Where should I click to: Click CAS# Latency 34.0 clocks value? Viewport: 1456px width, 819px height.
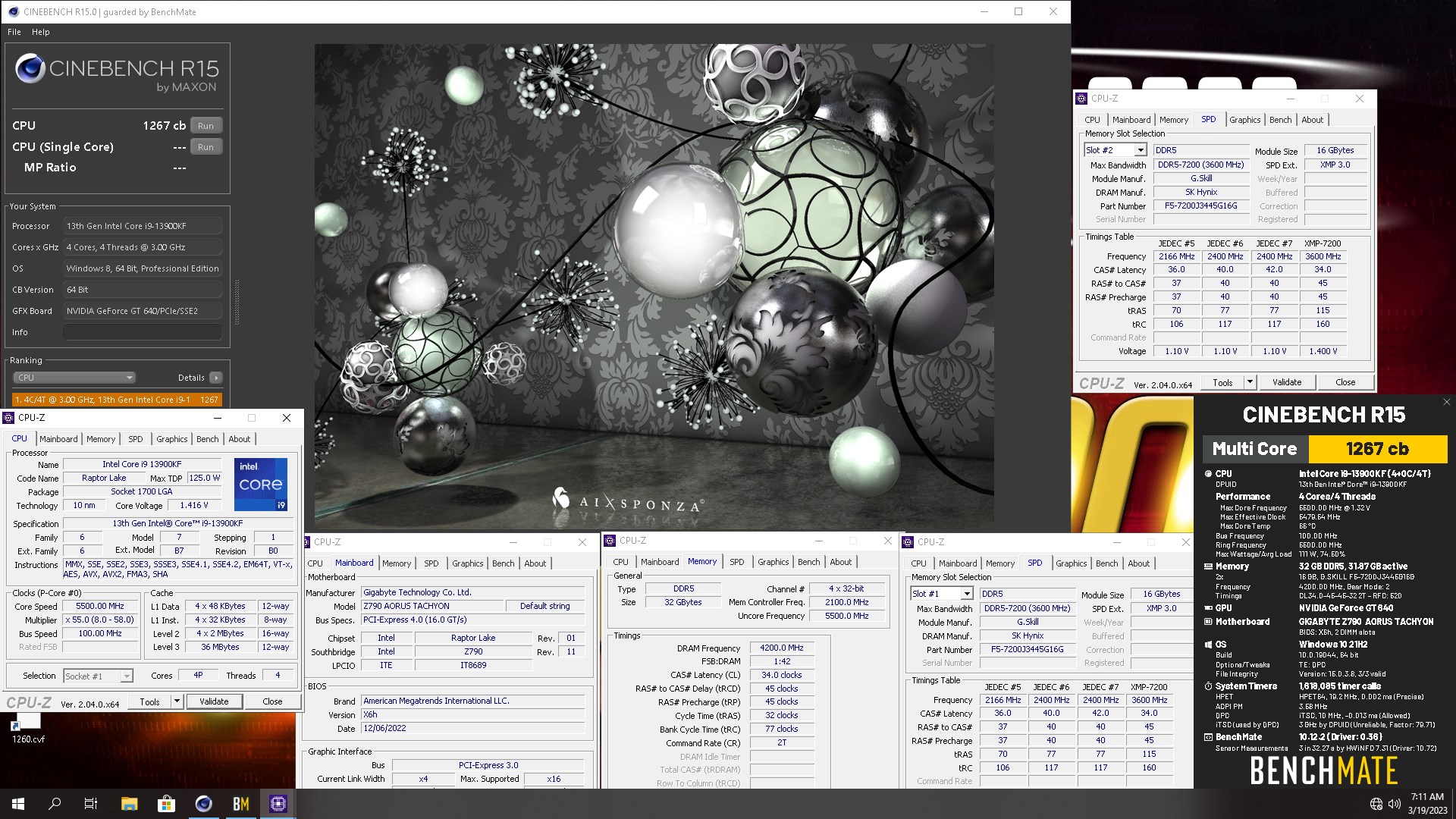pyautogui.click(x=782, y=675)
